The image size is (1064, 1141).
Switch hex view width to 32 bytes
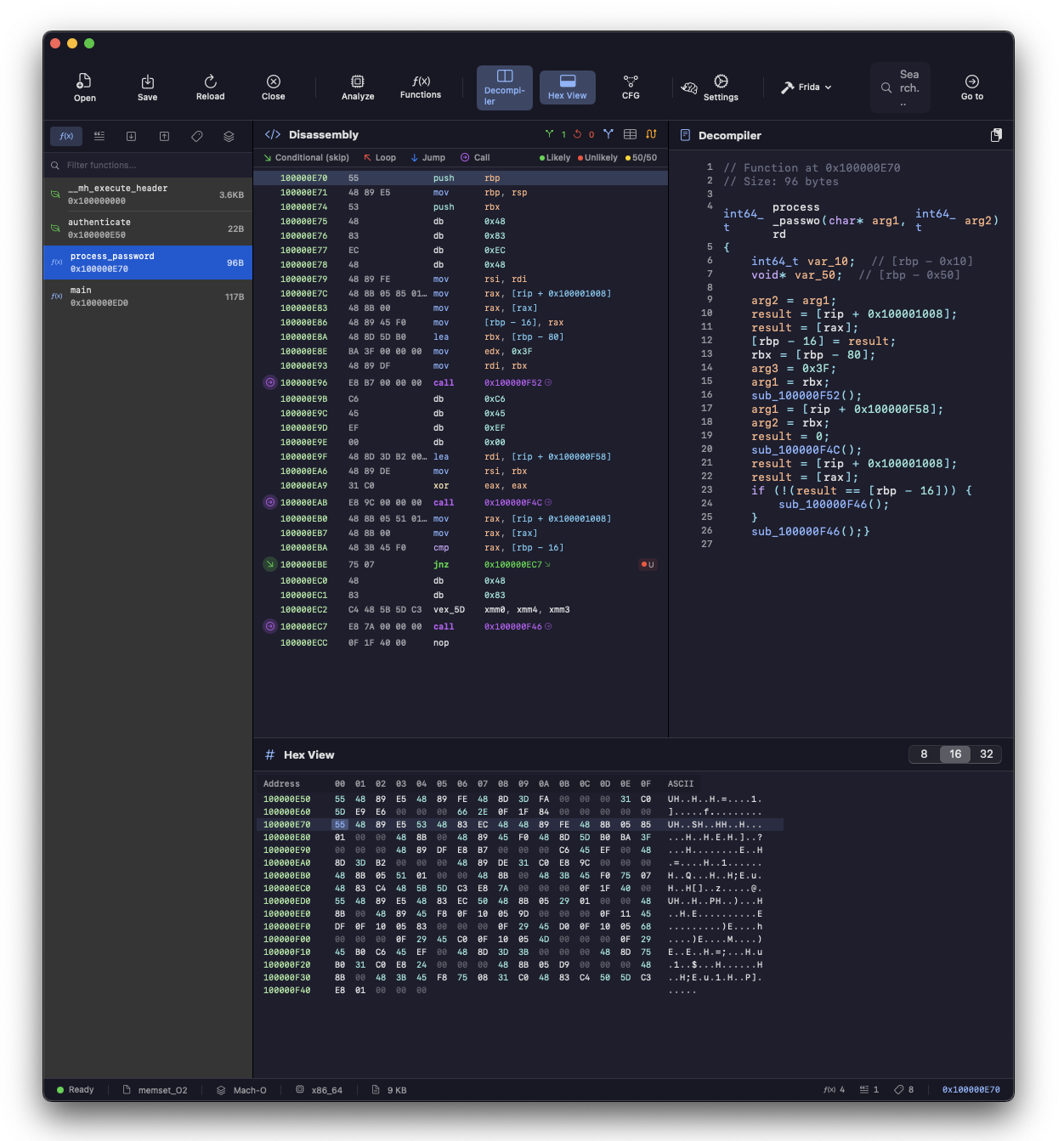(x=986, y=754)
